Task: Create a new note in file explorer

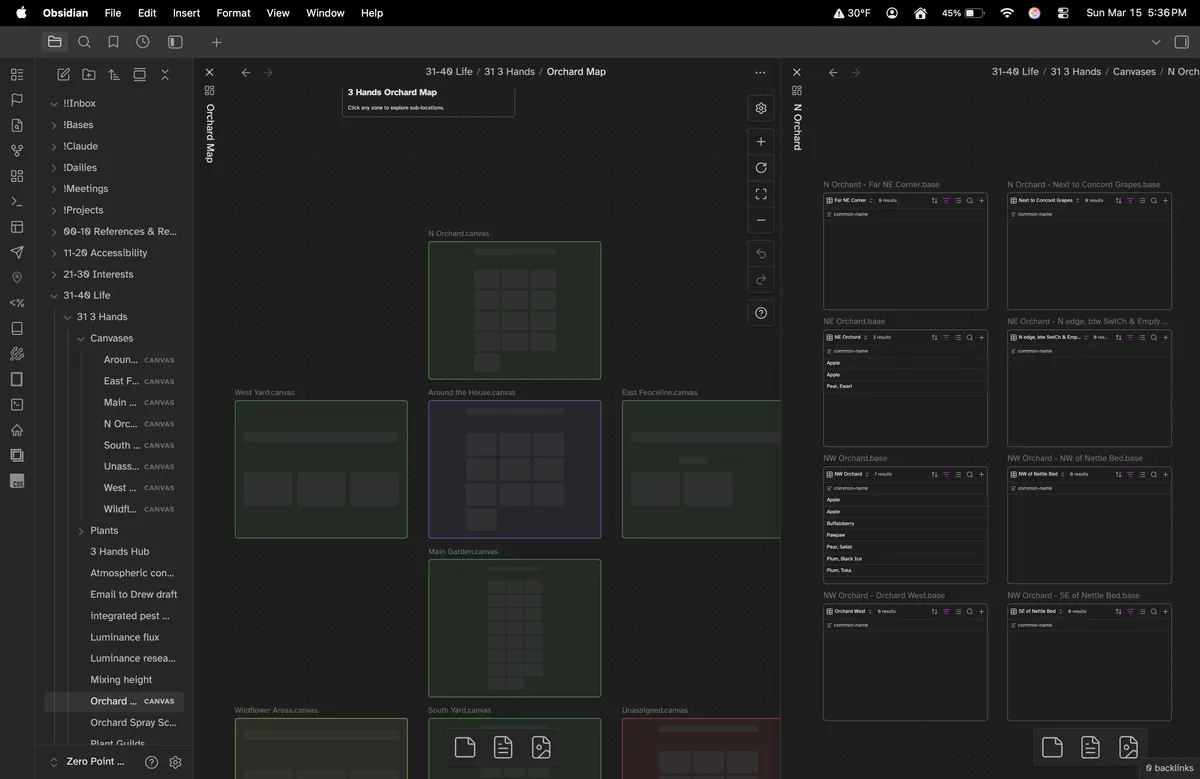Action: pyautogui.click(x=64, y=75)
